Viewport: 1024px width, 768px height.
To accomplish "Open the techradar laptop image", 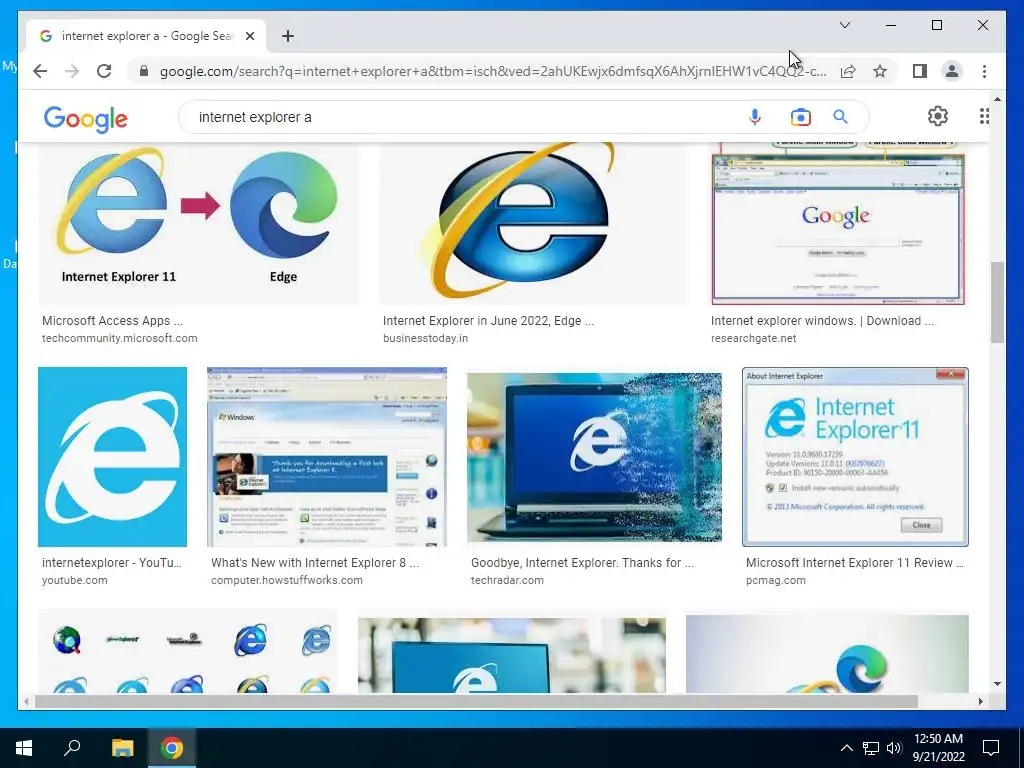I will (x=594, y=456).
